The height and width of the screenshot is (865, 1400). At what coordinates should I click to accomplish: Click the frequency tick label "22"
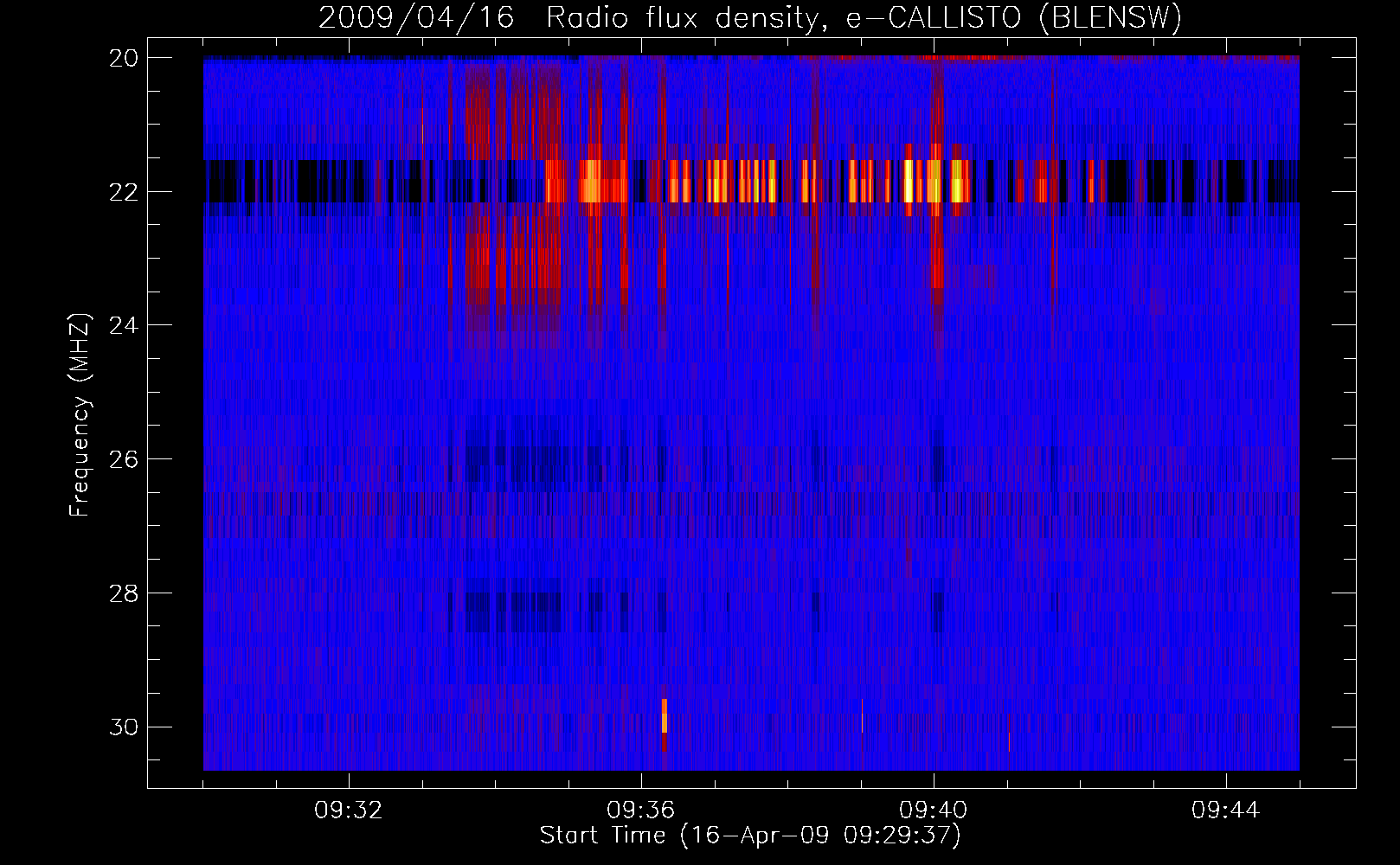124,192
